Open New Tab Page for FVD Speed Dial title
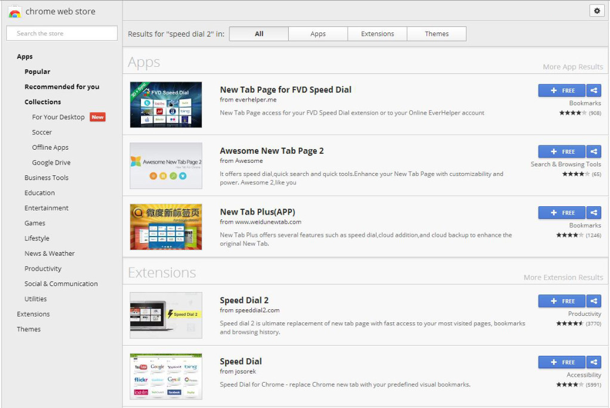Viewport: 610px width, 408px height. pos(286,90)
